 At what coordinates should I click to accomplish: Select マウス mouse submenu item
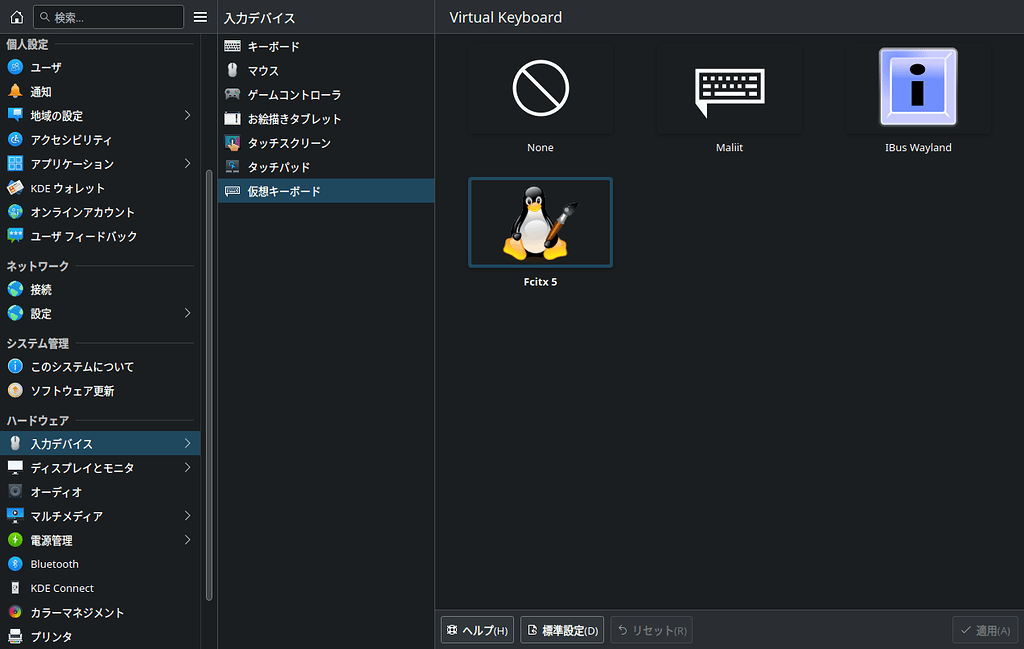326,71
